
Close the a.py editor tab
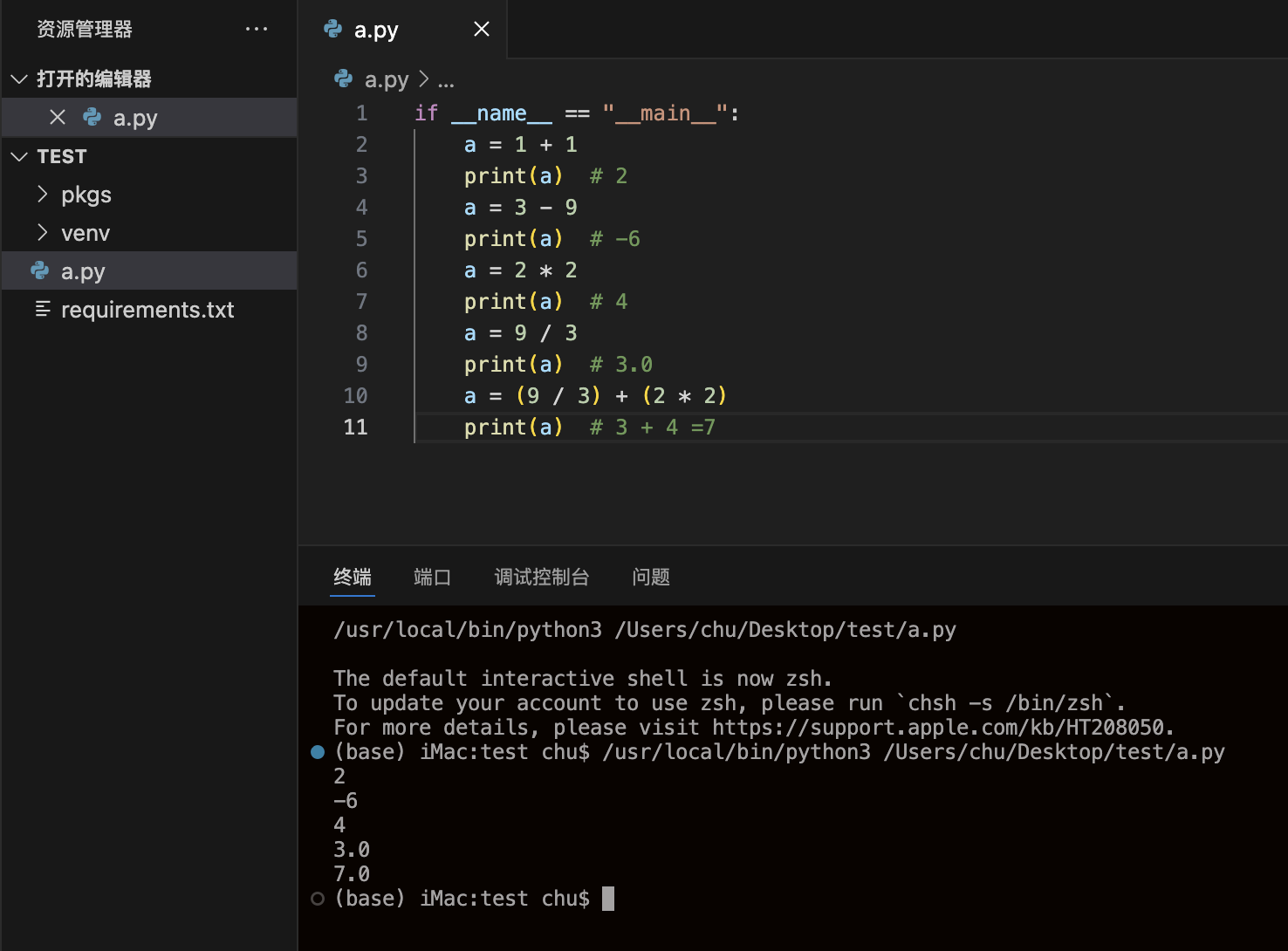pos(481,29)
